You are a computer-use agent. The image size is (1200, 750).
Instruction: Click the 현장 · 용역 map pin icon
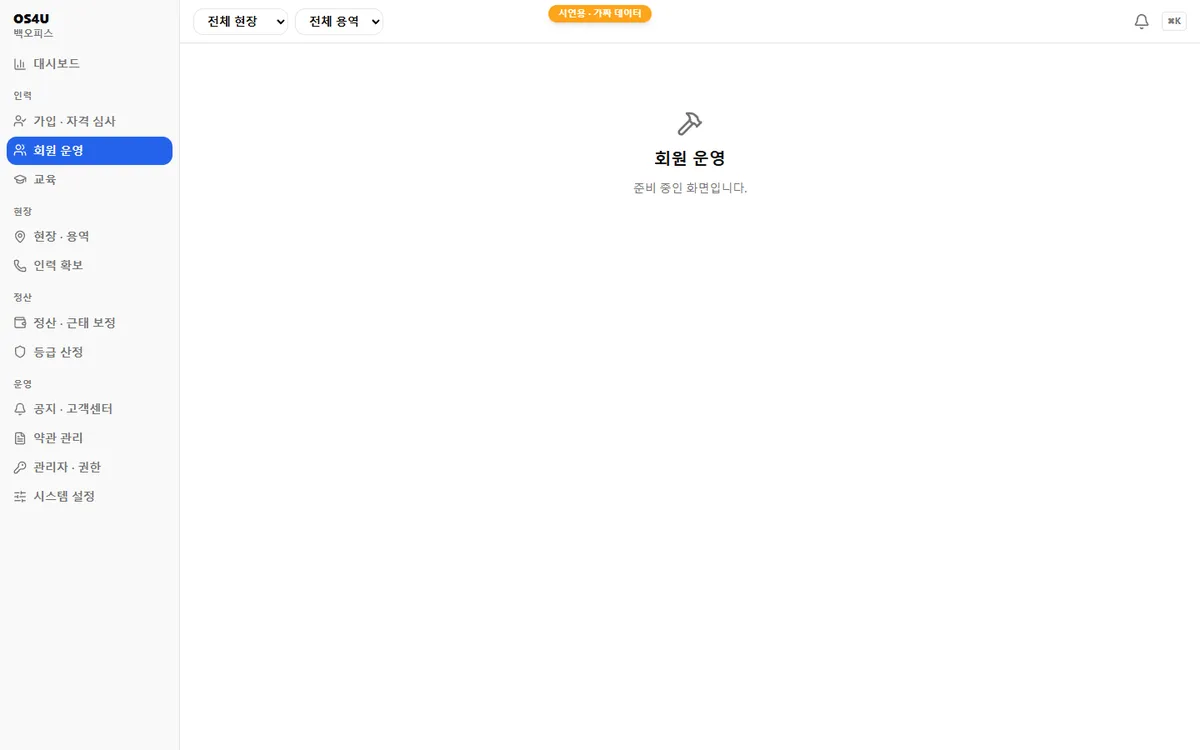coord(20,237)
